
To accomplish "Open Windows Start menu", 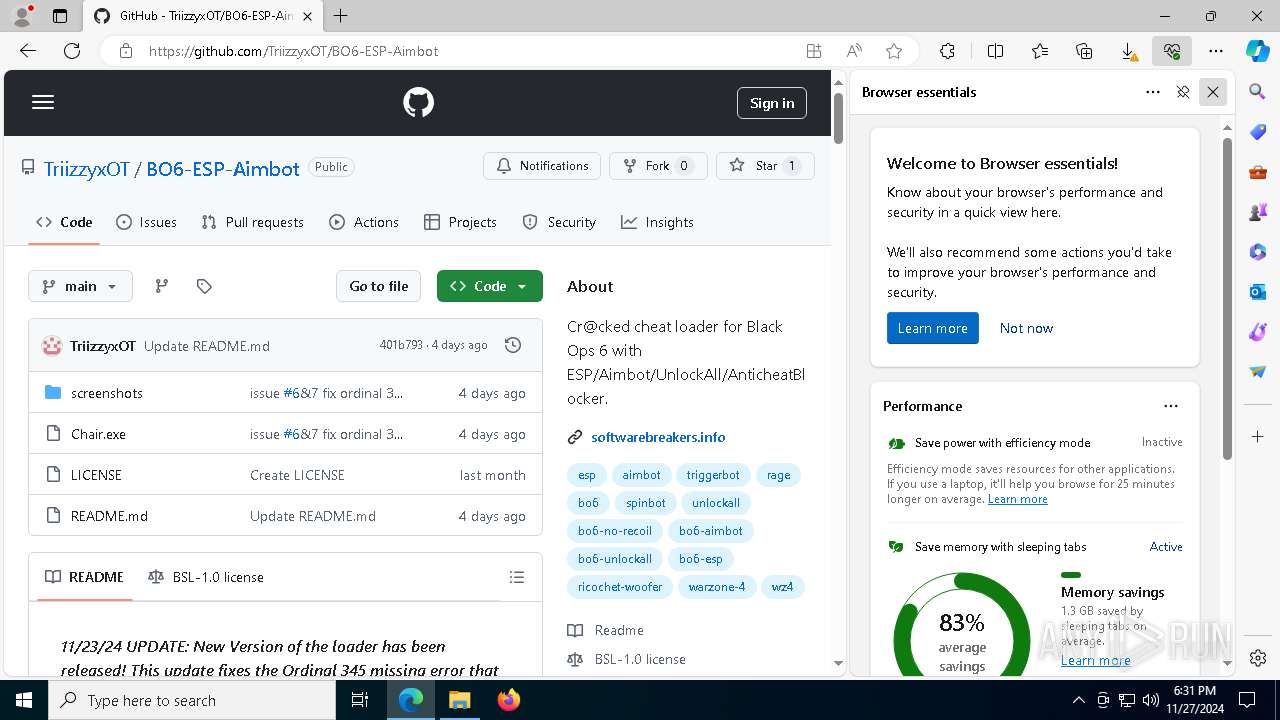I will coord(24,700).
